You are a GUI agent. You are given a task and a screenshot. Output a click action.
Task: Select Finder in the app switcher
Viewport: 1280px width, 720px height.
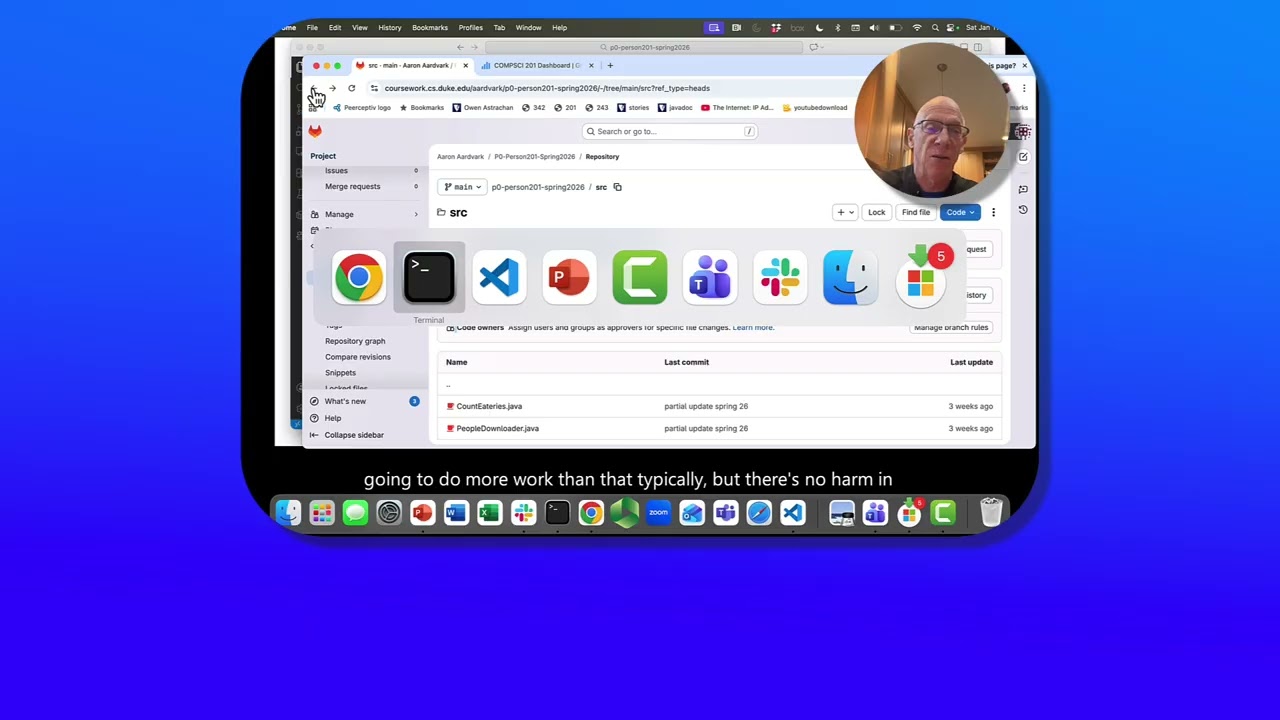coord(850,277)
